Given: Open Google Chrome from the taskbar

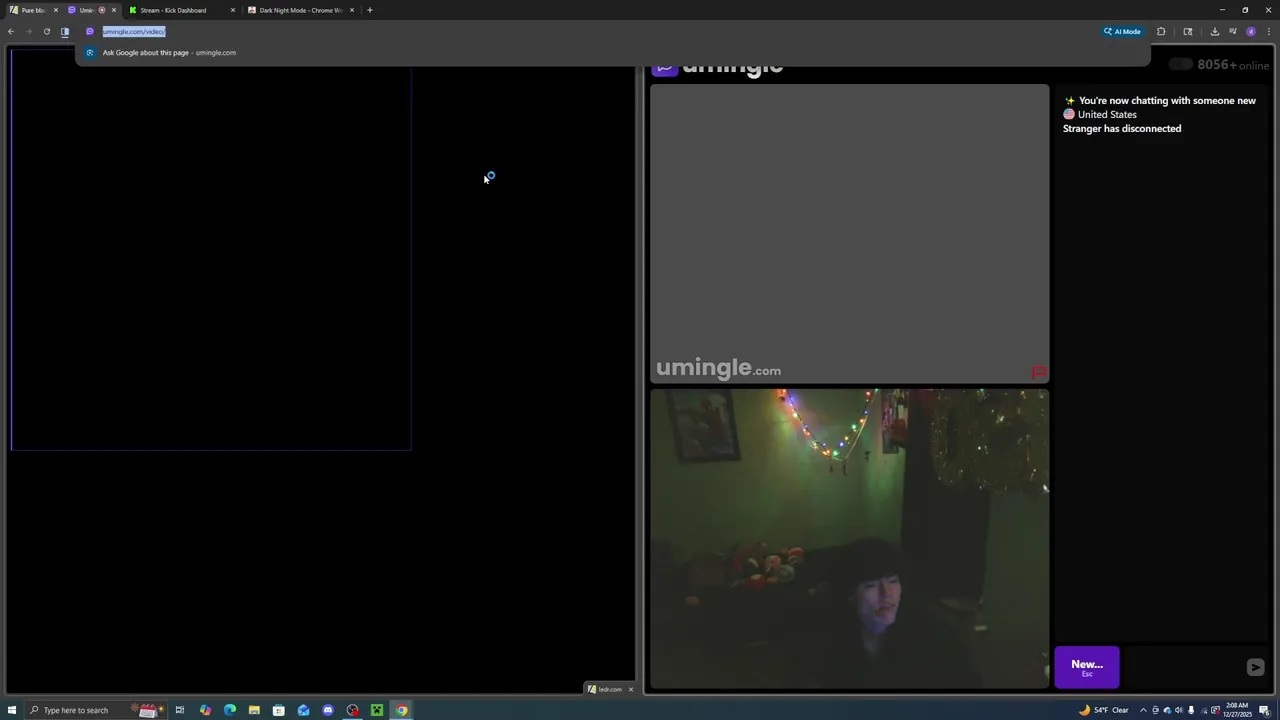Looking at the screenshot, I should (401, 710).
